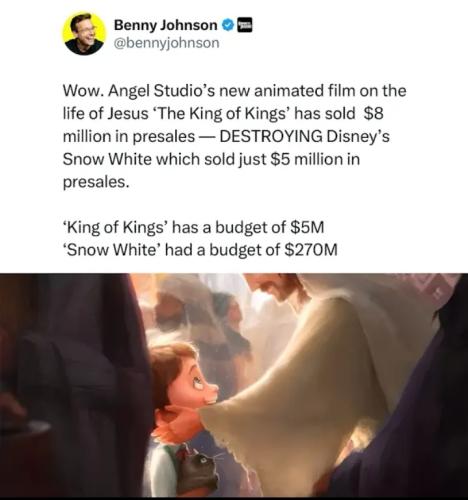The image size is (468, 500).
Task: Select the 'The King of Kings' title text
Action: pyautogui.click(x=221, y=114)
